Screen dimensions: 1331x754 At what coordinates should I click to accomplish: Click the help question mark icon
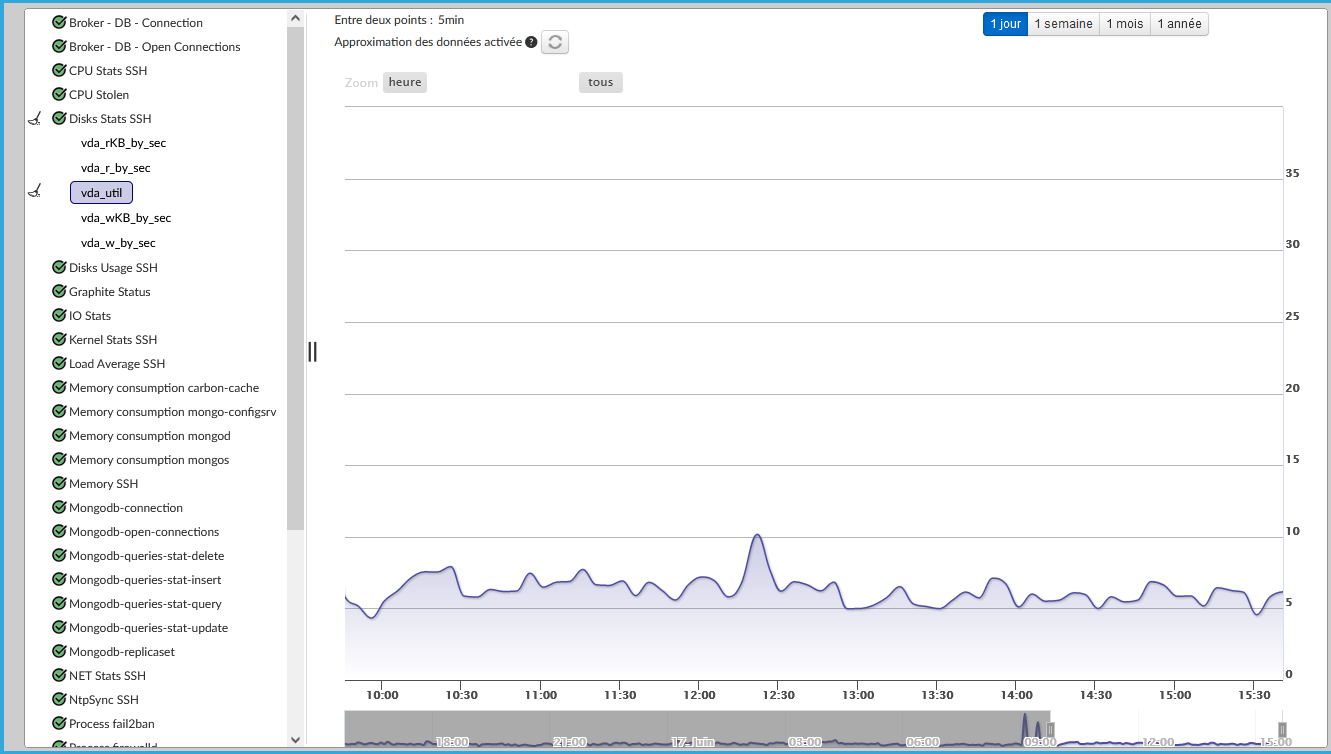point(531,42)
